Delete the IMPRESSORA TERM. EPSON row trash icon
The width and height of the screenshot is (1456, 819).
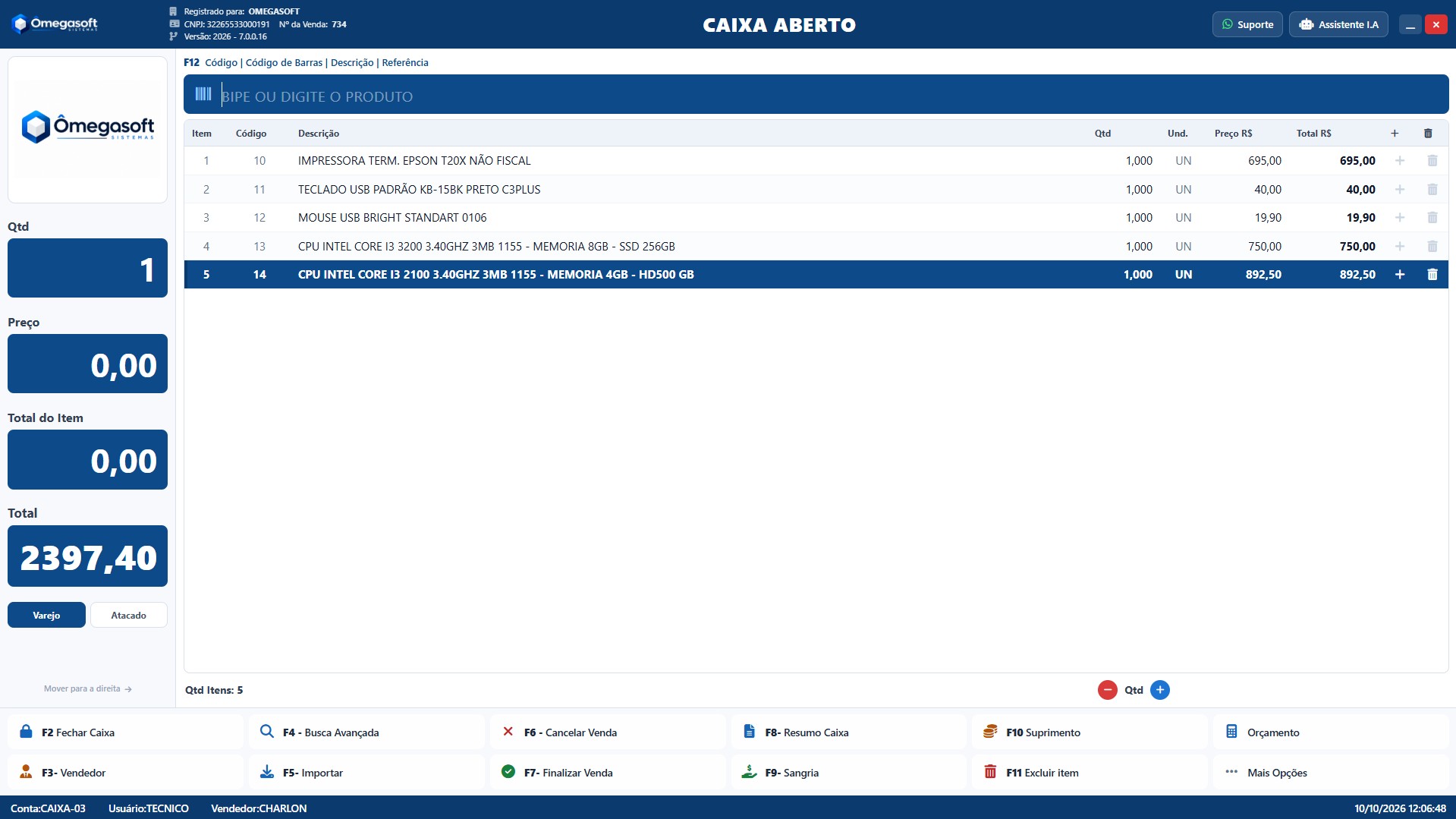tap(1432, 161)
